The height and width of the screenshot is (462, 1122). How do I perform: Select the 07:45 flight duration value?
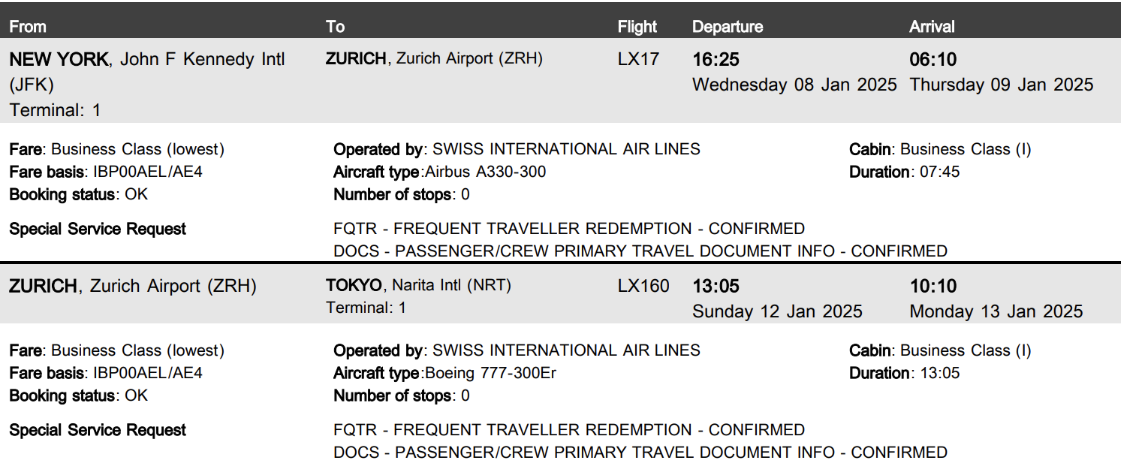[938, 172]
